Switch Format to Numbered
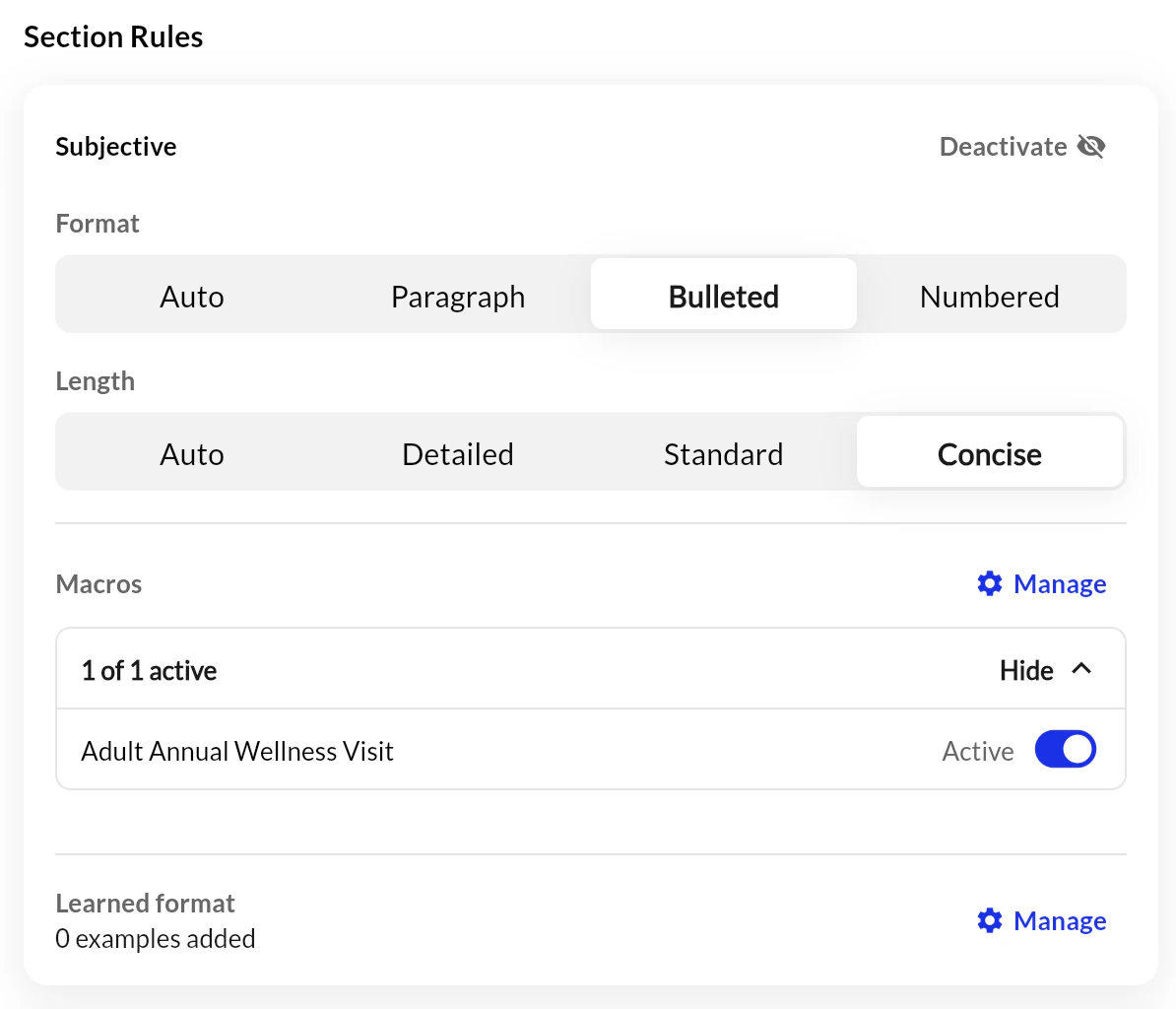Image resolution: width=1176 pixels, height=1009 pixels. [x=990, y=297]
